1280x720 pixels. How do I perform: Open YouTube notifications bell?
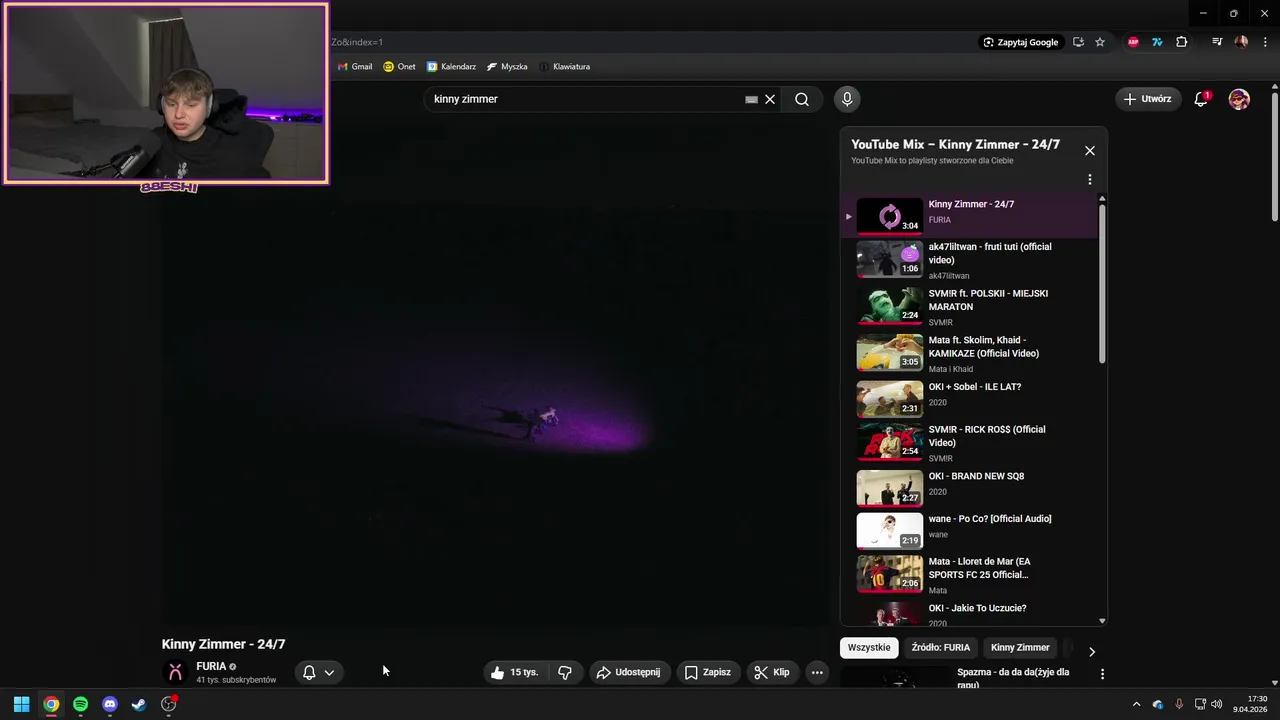point(1201,99)
